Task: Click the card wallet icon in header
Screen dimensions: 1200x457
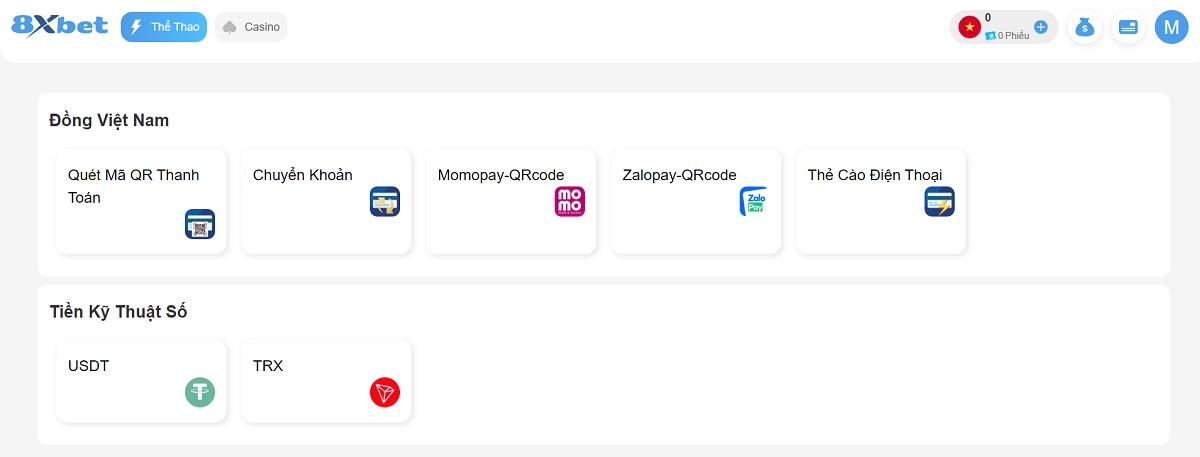Action: (1128, 27)
